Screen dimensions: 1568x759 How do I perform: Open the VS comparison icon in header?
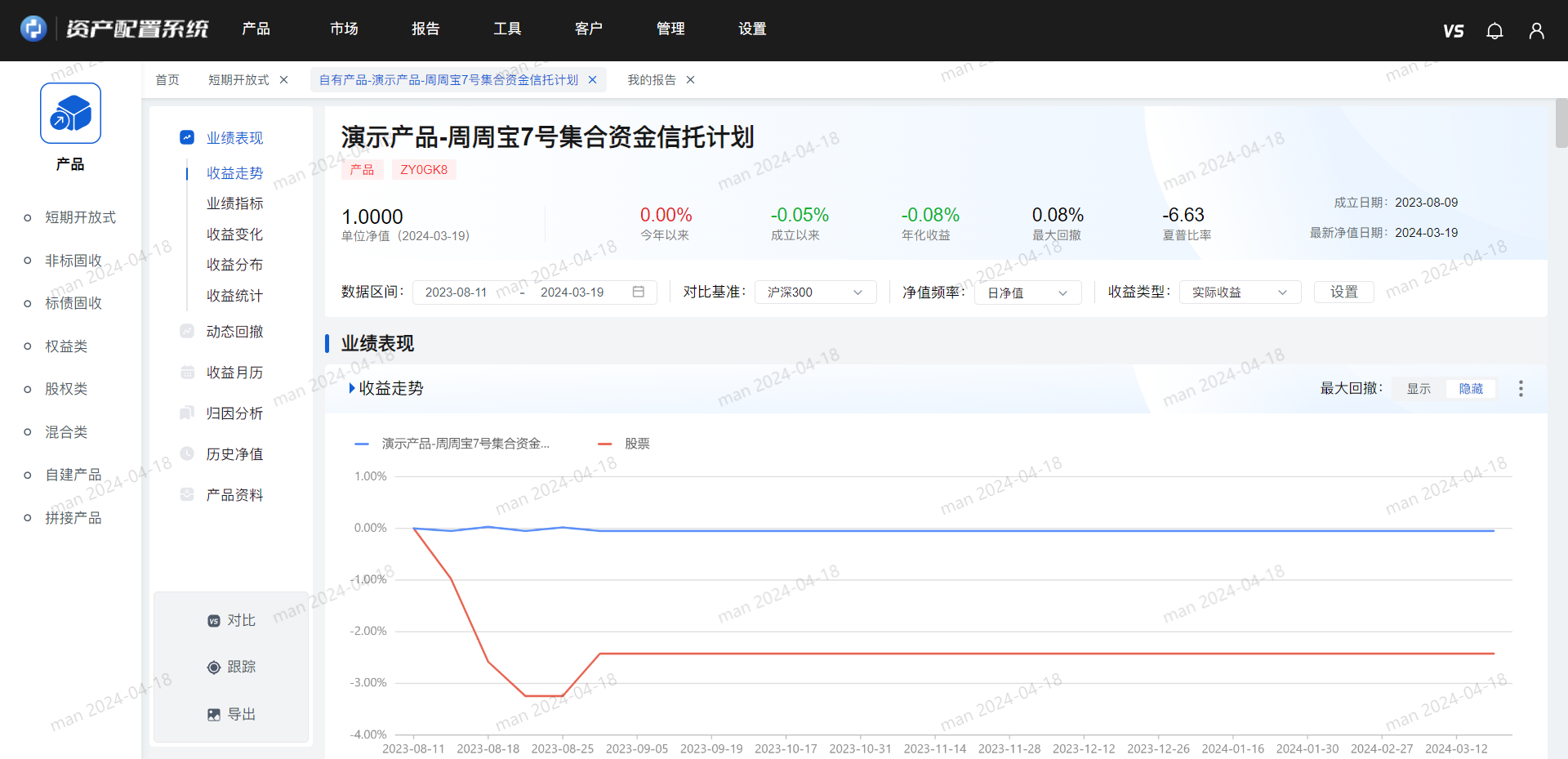click(1453, 31)
